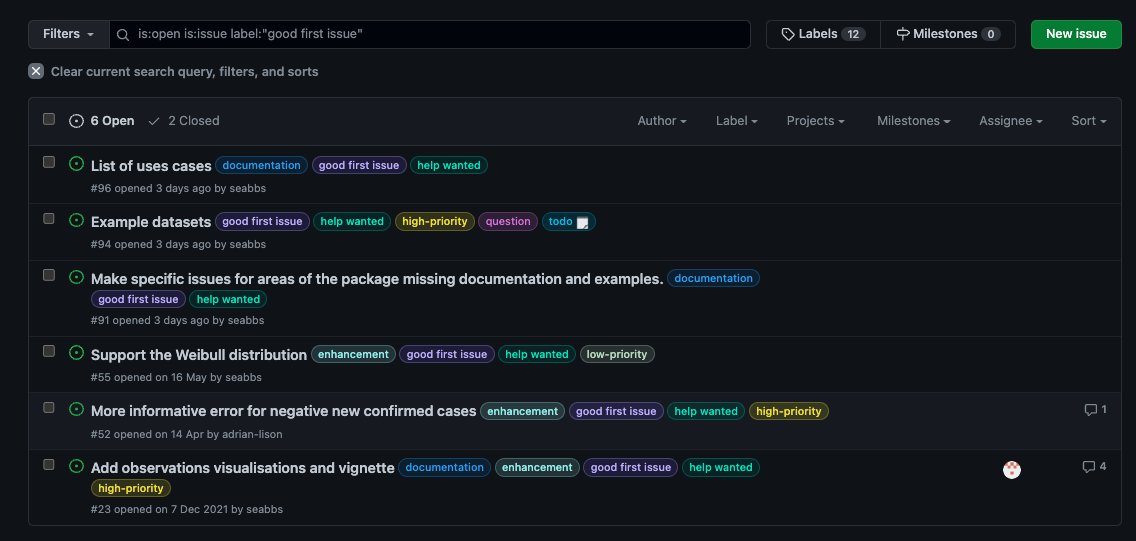Select checkbox for observations visualisations issue
This screenshot has height=541, width=1136.
[x=49, y=464]
